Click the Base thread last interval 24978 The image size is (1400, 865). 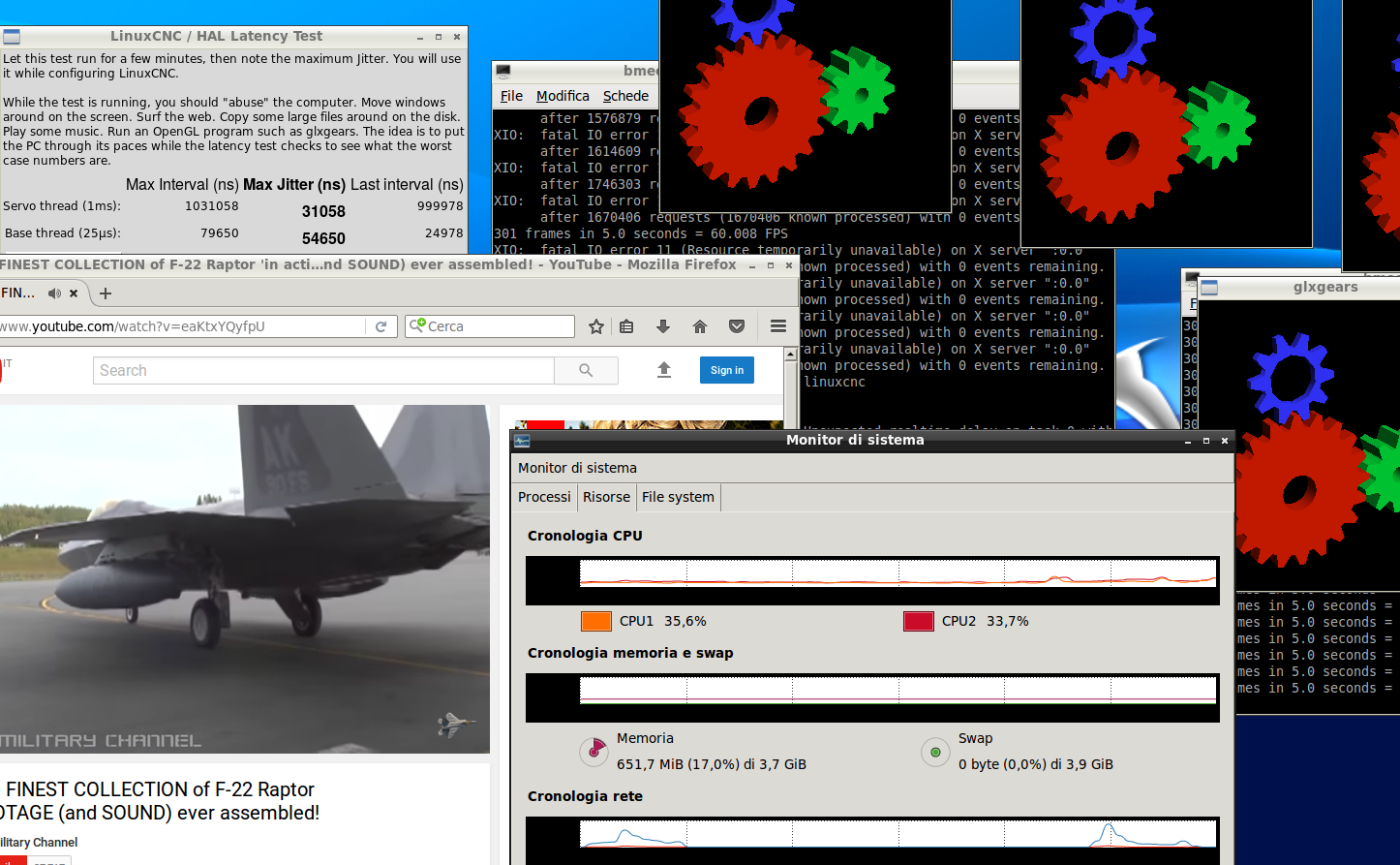click(x=443, y=233)
